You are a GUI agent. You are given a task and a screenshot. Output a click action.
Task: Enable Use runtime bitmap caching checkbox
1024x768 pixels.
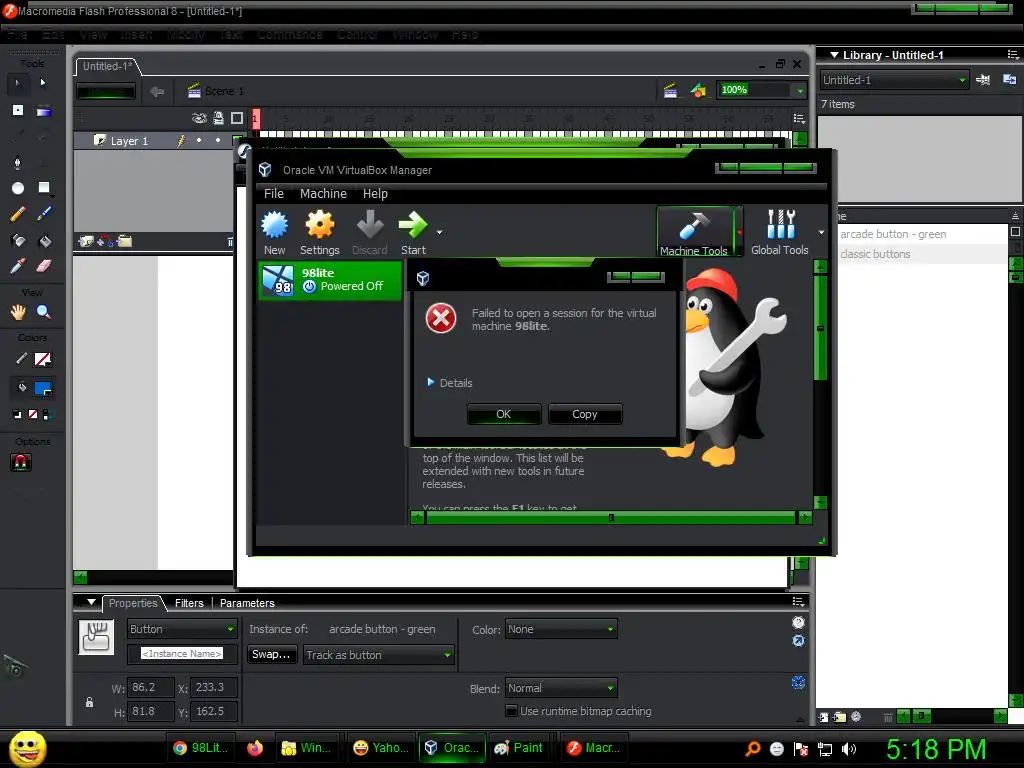(512, 711)
